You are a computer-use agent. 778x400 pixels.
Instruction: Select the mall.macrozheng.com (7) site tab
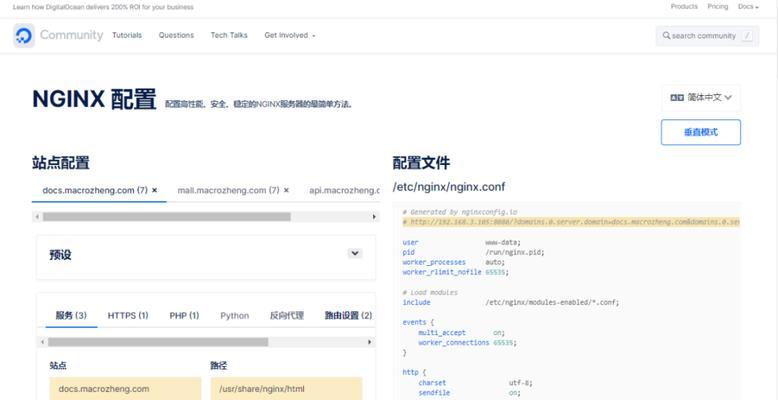point(228,190)
